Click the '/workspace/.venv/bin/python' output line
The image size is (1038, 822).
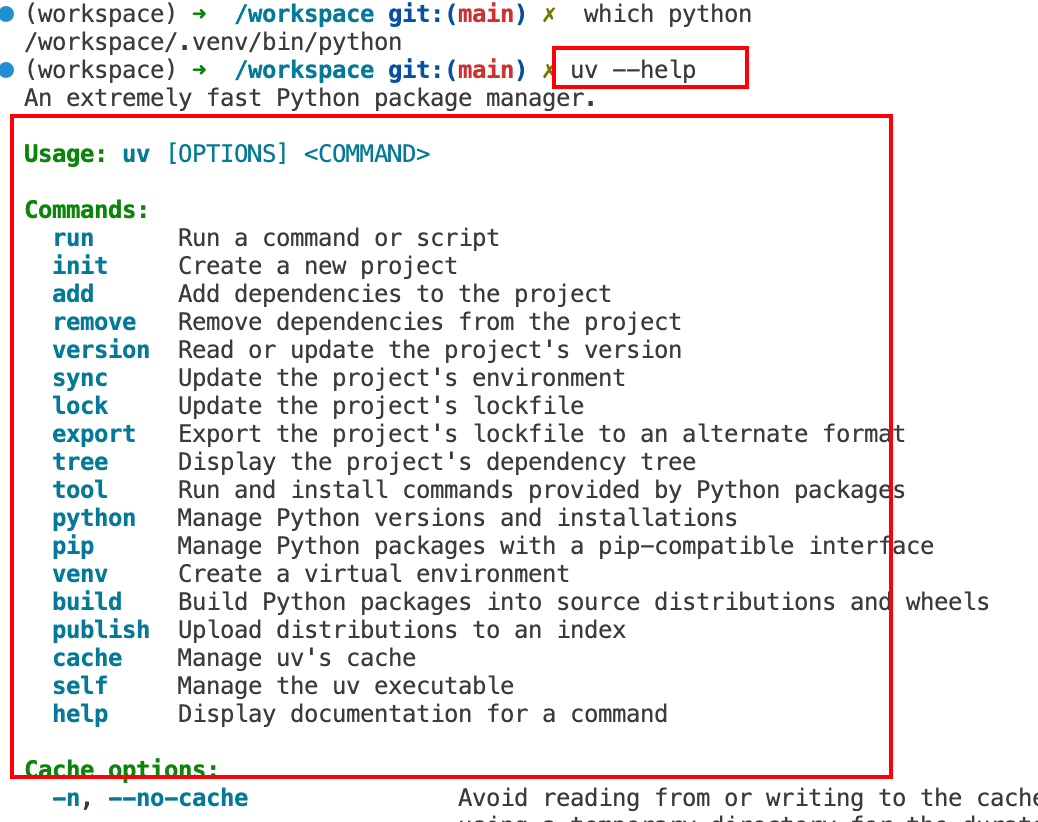(212, 42)
